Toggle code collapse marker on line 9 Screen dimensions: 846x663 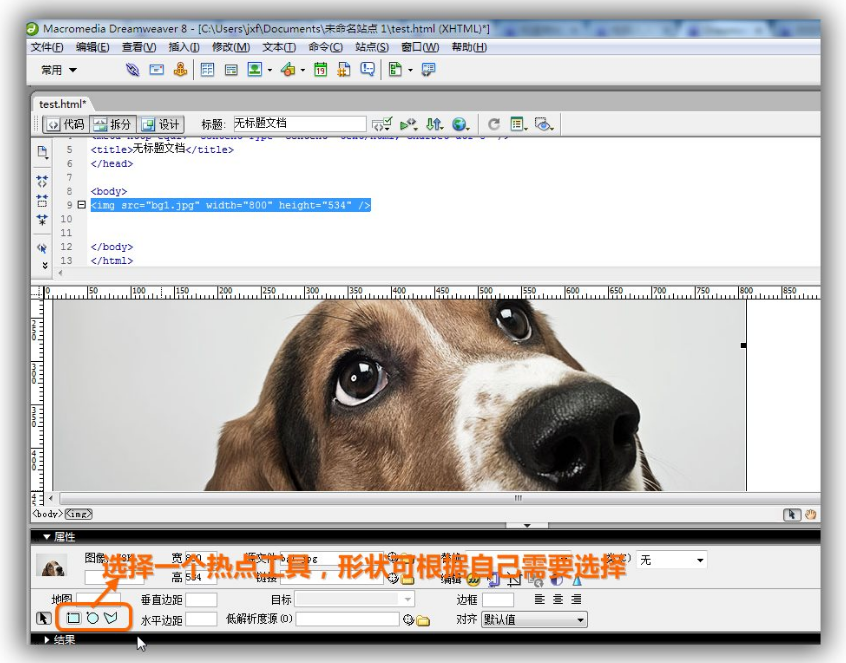tap(81, 205)
